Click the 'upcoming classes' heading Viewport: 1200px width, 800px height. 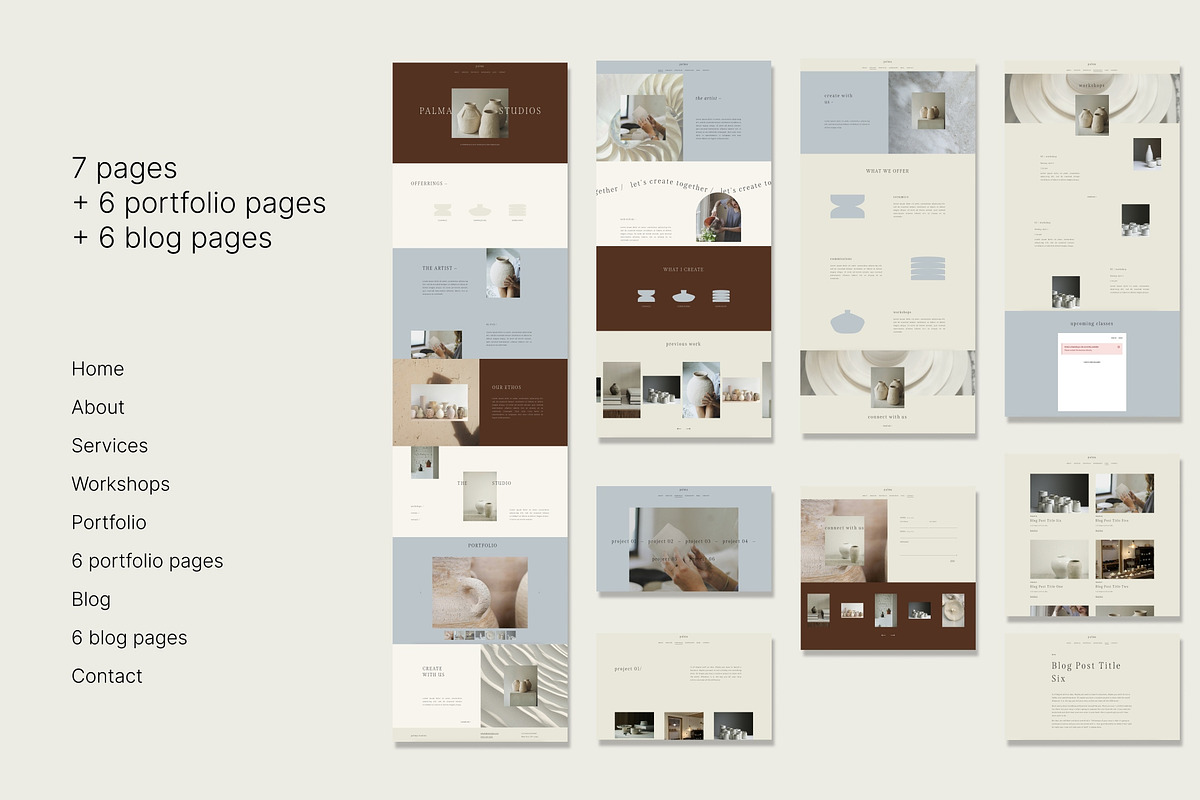click(1092, 323)
